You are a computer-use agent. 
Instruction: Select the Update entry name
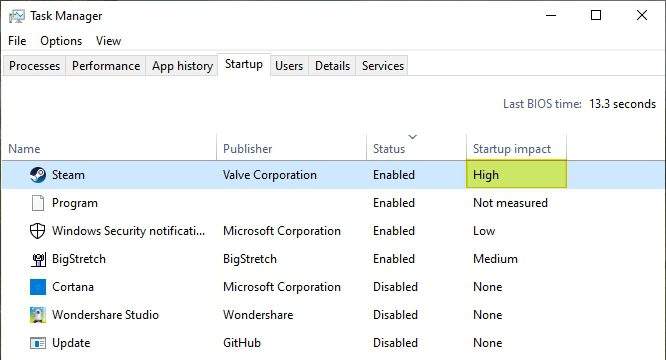click(71, 343)
